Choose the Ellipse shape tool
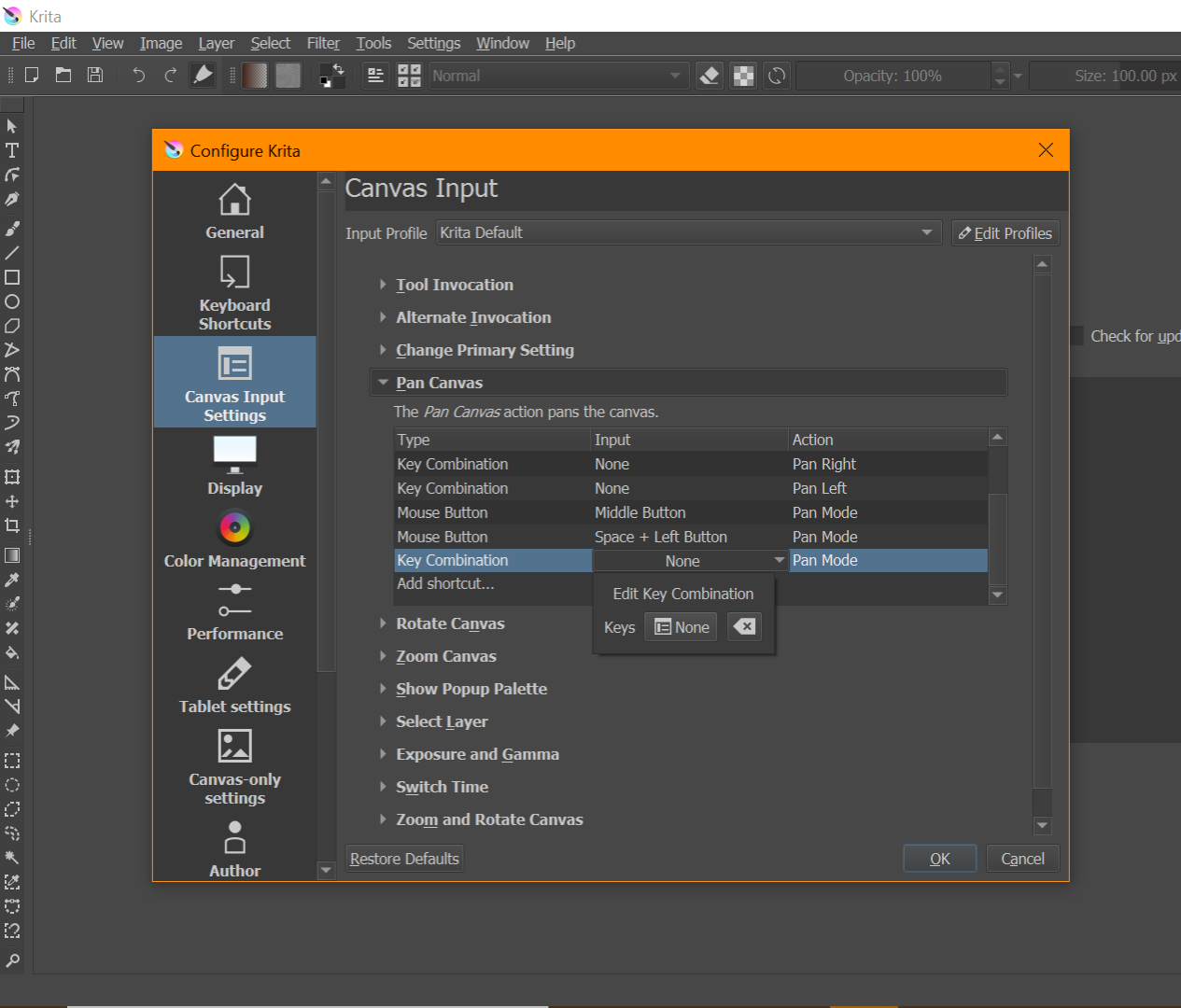Viewport: 1181px width, 1008px height. point(12,301)
